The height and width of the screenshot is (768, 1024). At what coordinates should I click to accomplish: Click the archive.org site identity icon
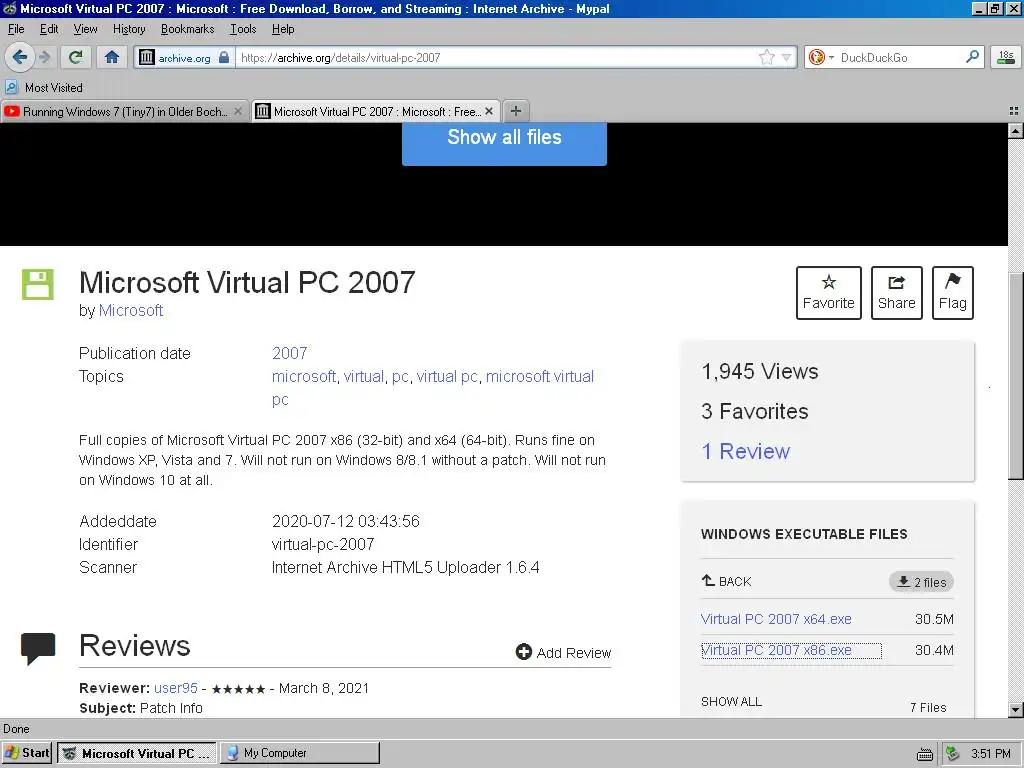tap(147, 57)
